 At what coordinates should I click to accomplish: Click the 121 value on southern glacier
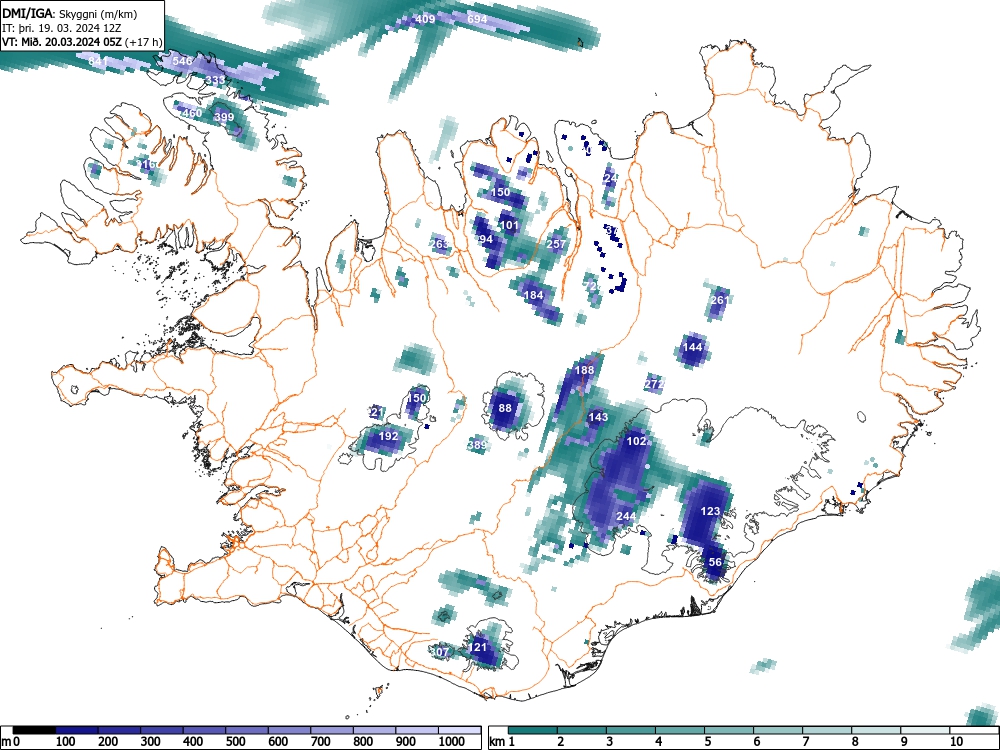[x=478, y=647]
